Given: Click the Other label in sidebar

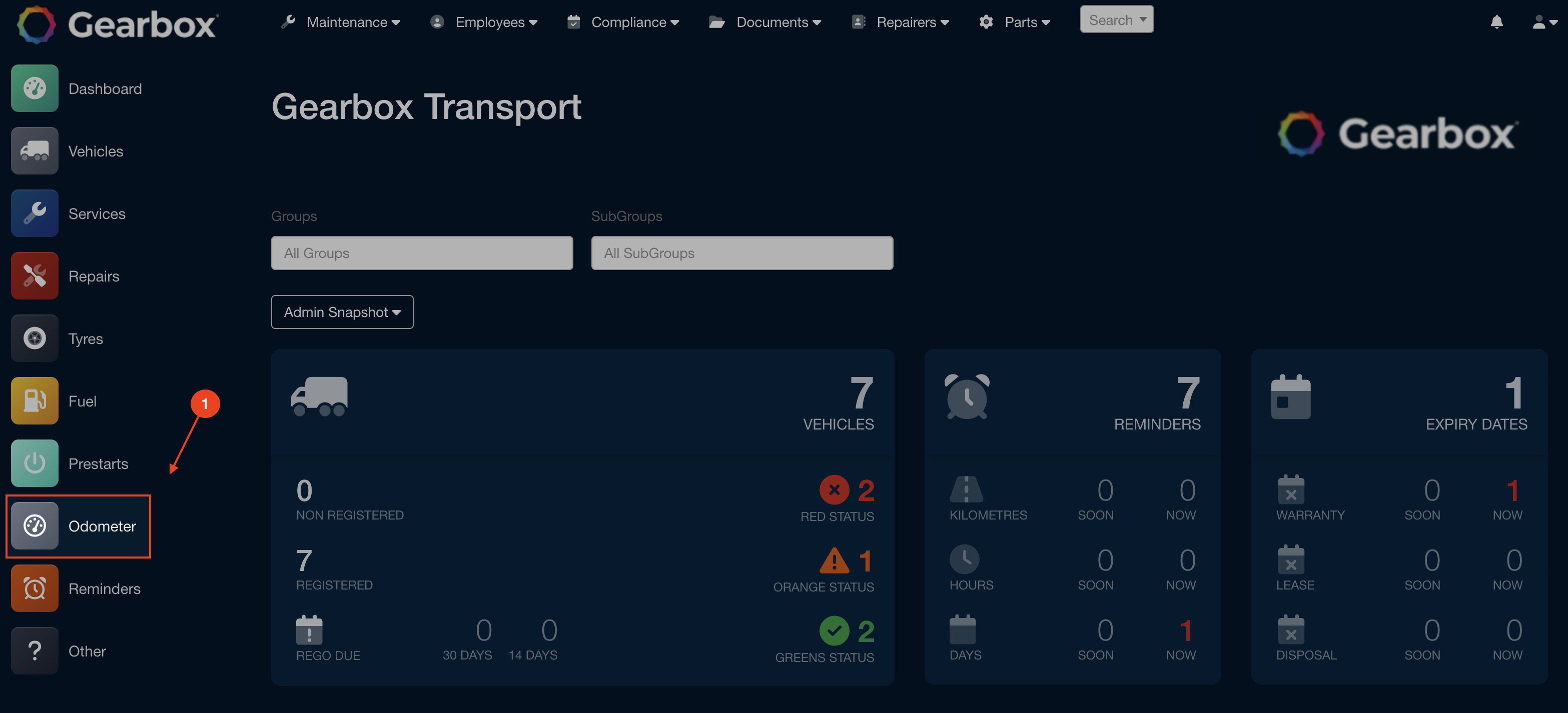Looking at the screenshot, I should (87, 651).
